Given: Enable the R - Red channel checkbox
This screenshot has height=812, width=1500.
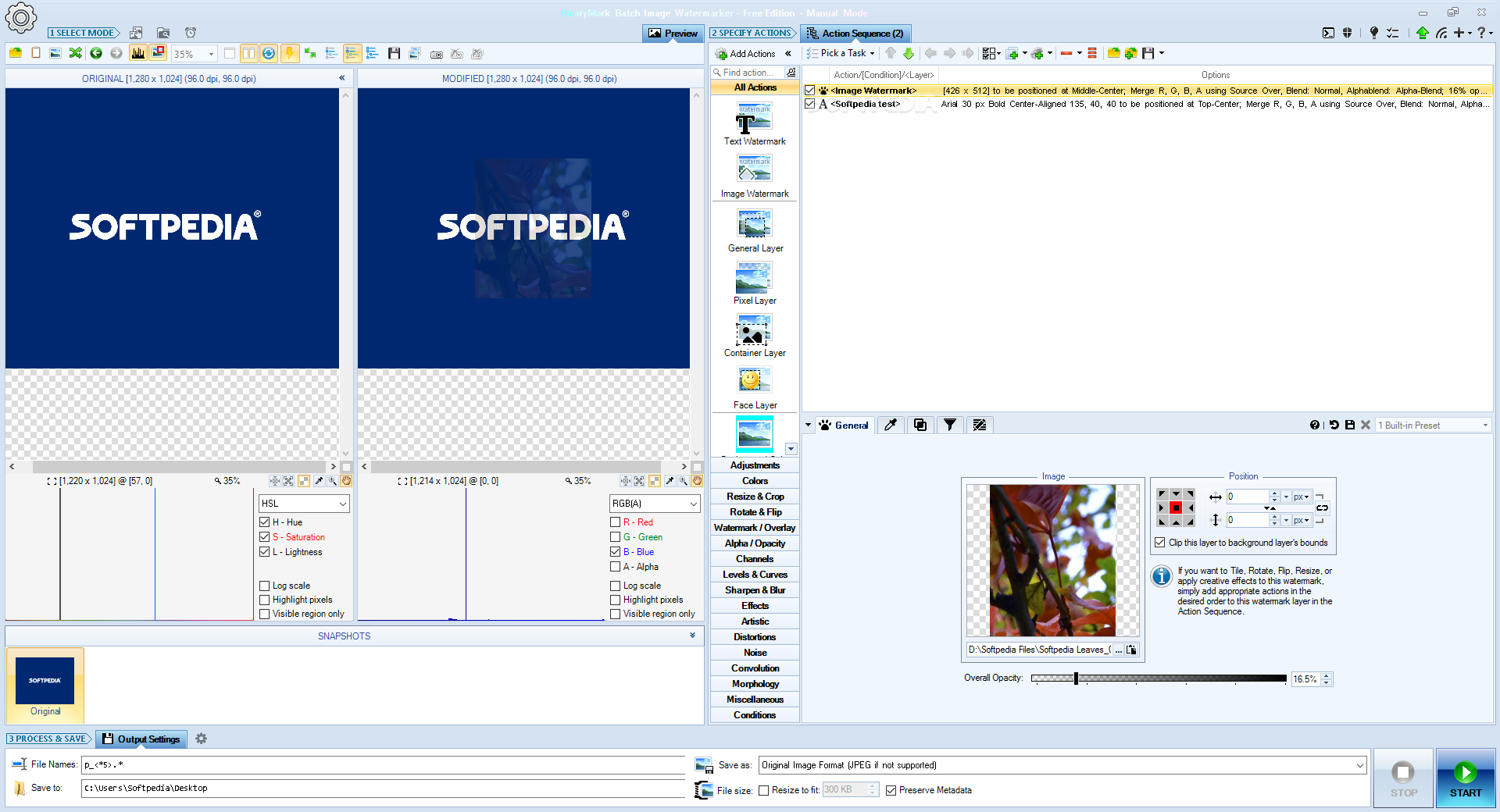Looking at the screenshot, I should tap(615, 522).
